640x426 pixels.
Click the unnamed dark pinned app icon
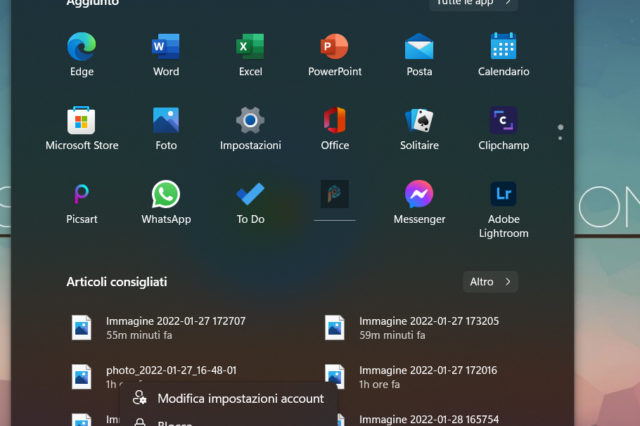(x=335, y=194)
